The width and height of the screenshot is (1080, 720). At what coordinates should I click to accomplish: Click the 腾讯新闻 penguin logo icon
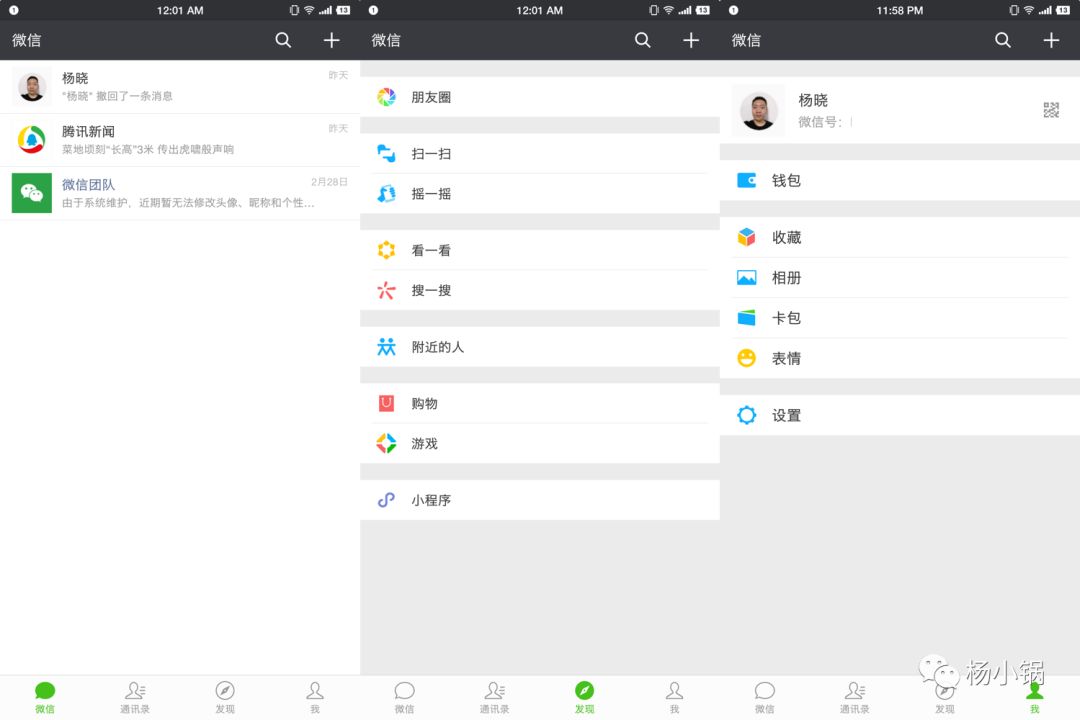32,140
